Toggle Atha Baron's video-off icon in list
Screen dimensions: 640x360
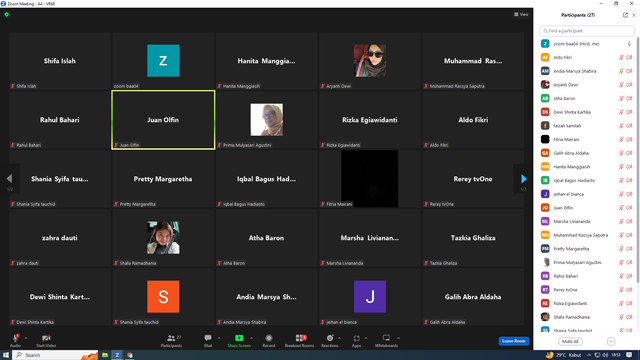(629, 98)
